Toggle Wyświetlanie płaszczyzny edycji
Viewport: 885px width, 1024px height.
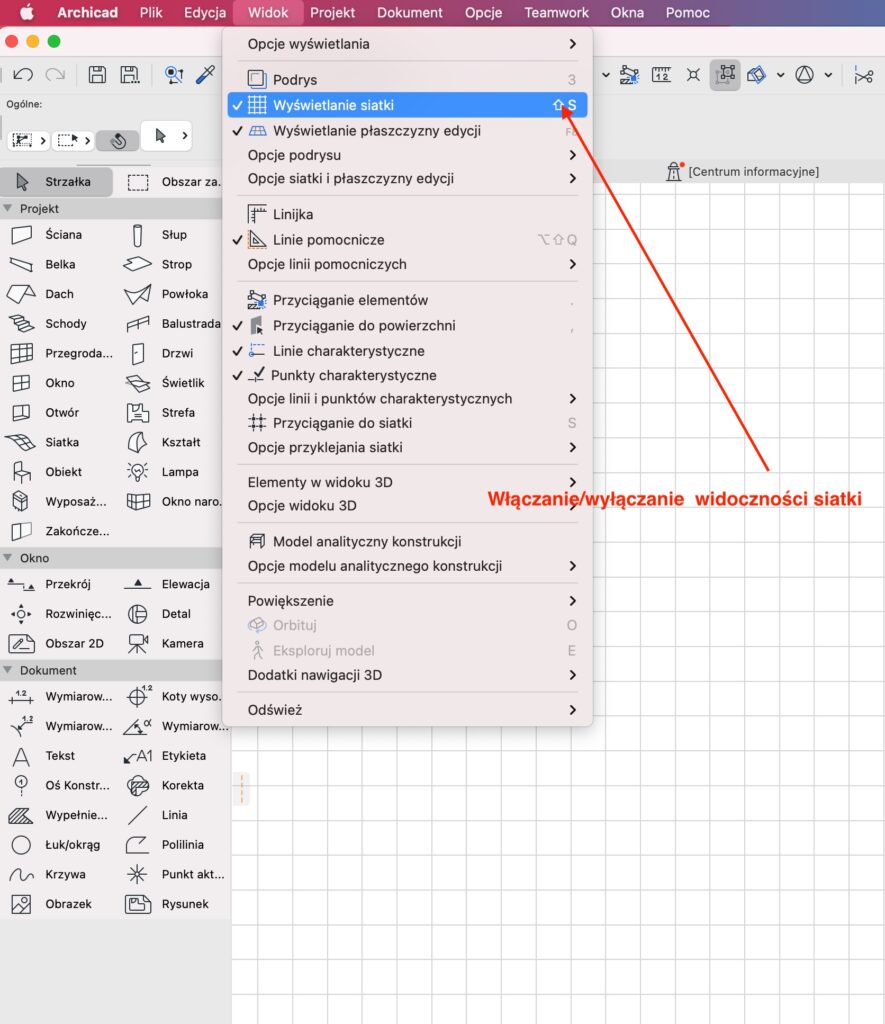pyautogui.click(x=407, y=131)
